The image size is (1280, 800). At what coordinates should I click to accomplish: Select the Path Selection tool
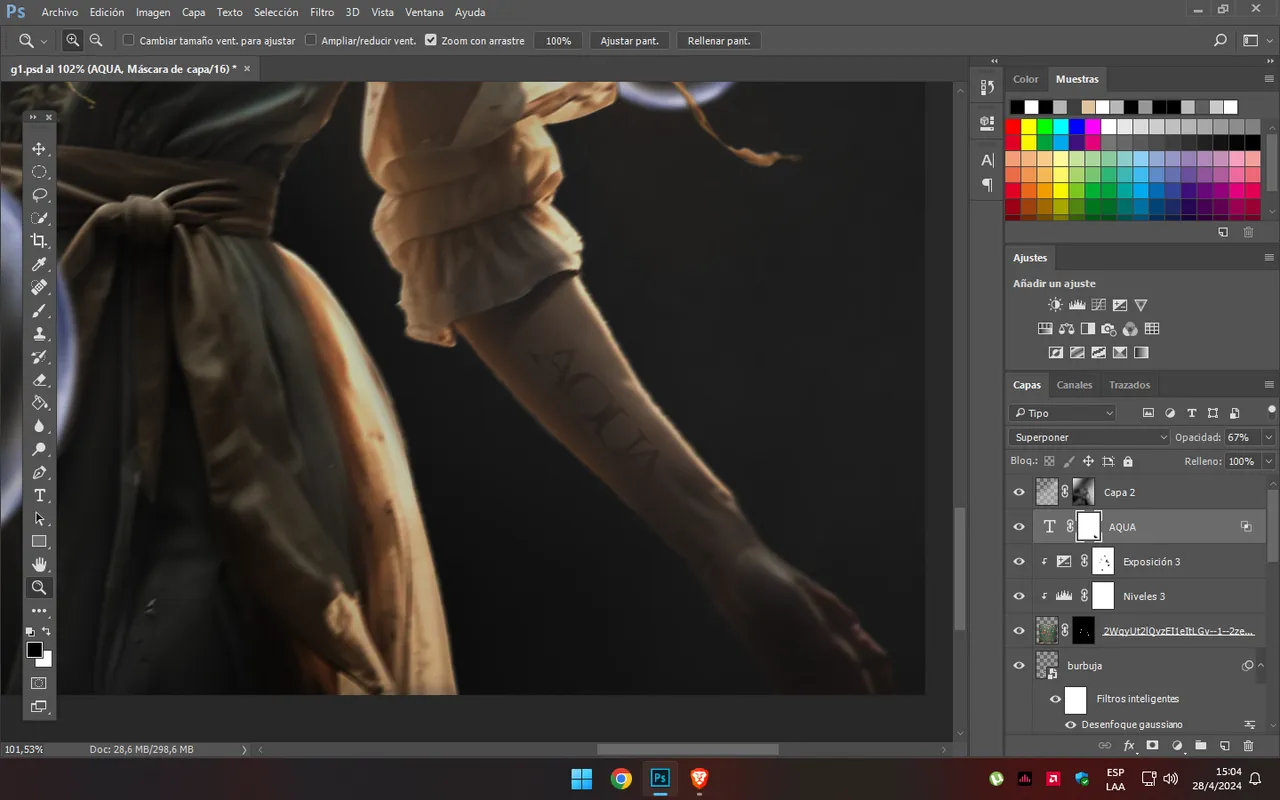[x=39, y=519]
